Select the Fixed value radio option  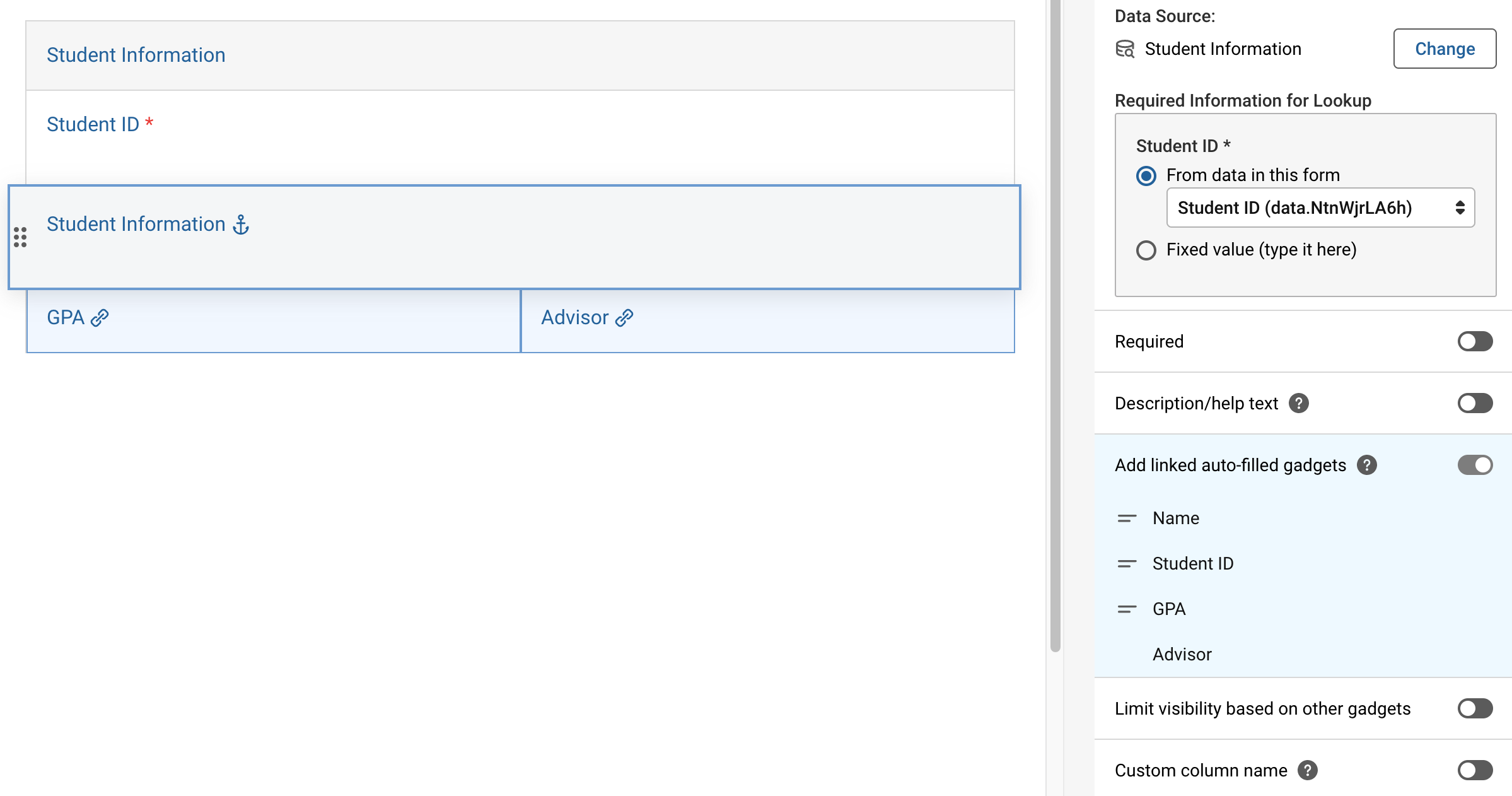(1147, 250)
